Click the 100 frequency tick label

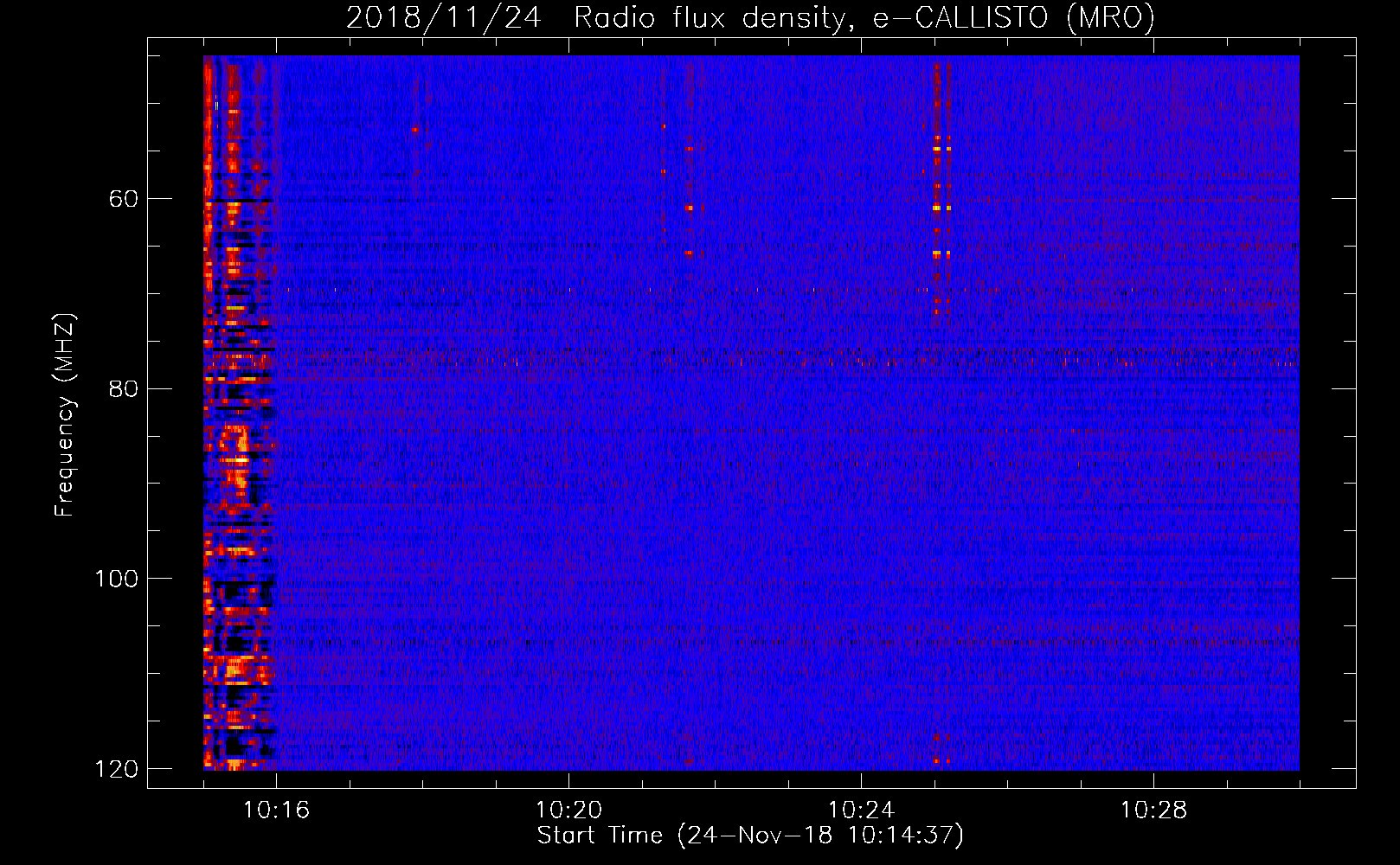pos(117,579)
